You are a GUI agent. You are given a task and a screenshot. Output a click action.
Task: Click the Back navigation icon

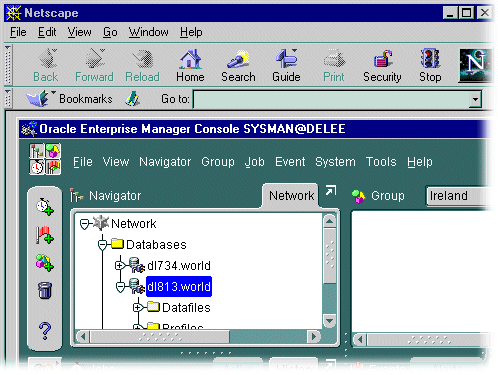pyautogui.click(x=47, y=58)
